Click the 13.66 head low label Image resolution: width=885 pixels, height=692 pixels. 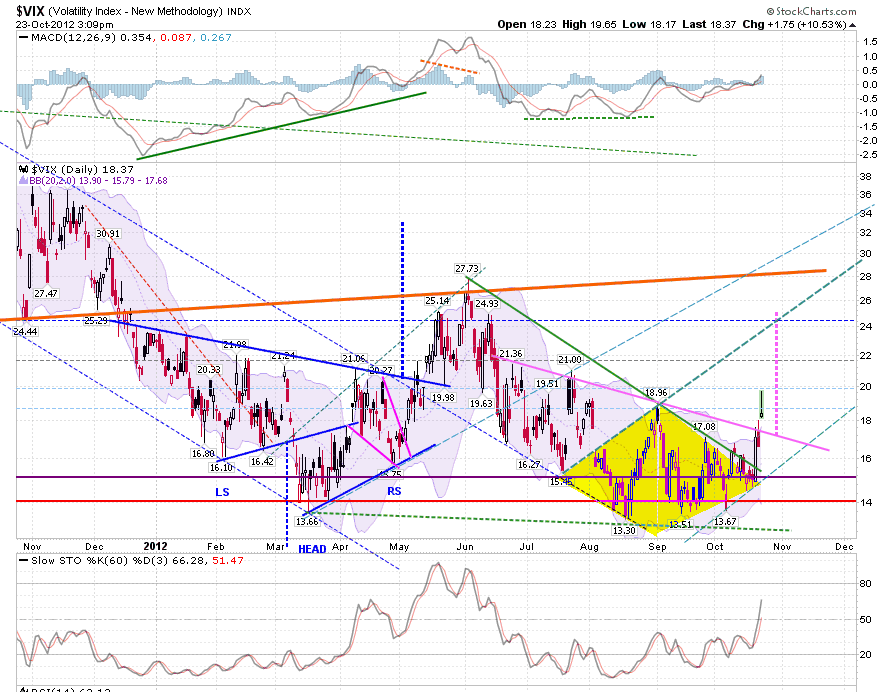pyautogui.click(x=307, y=522)
